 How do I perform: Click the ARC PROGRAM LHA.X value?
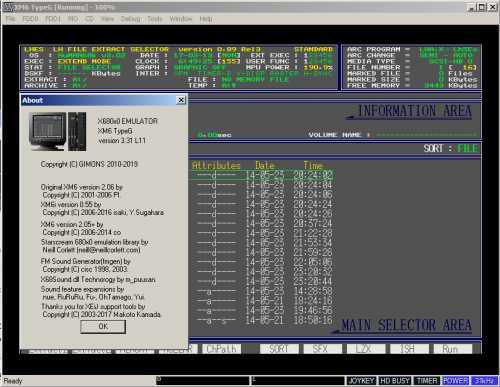click(x=448, y=49)
